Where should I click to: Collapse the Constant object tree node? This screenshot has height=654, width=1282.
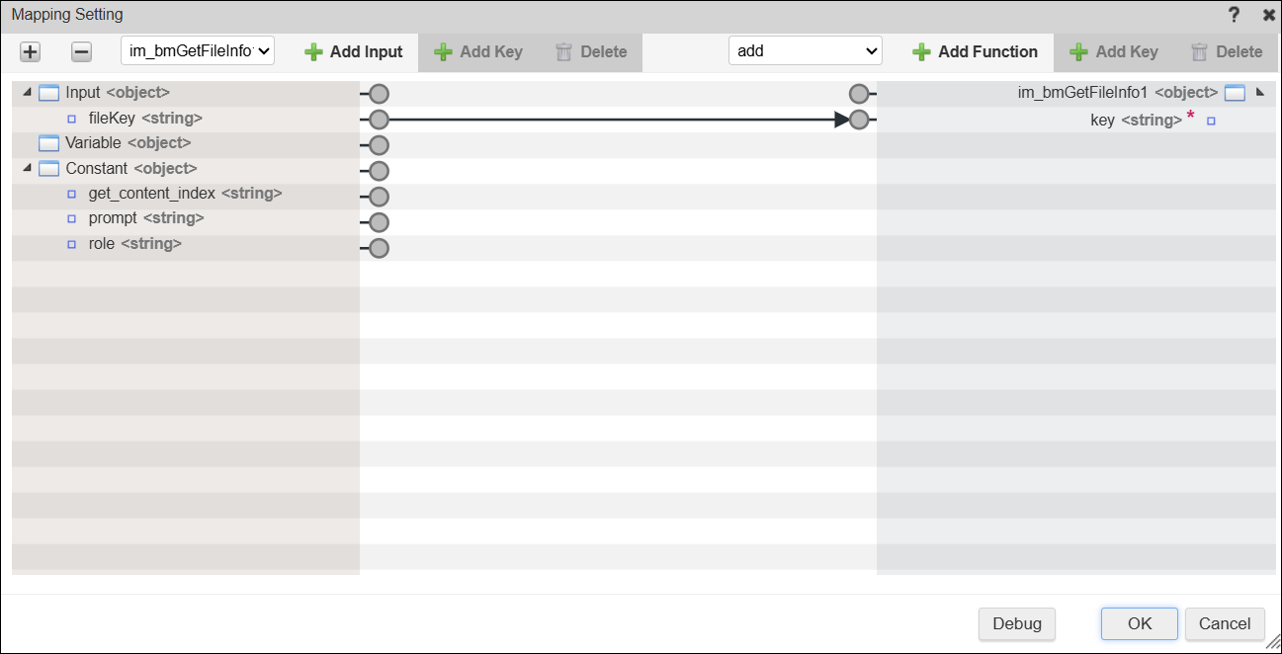coord(27,168)
